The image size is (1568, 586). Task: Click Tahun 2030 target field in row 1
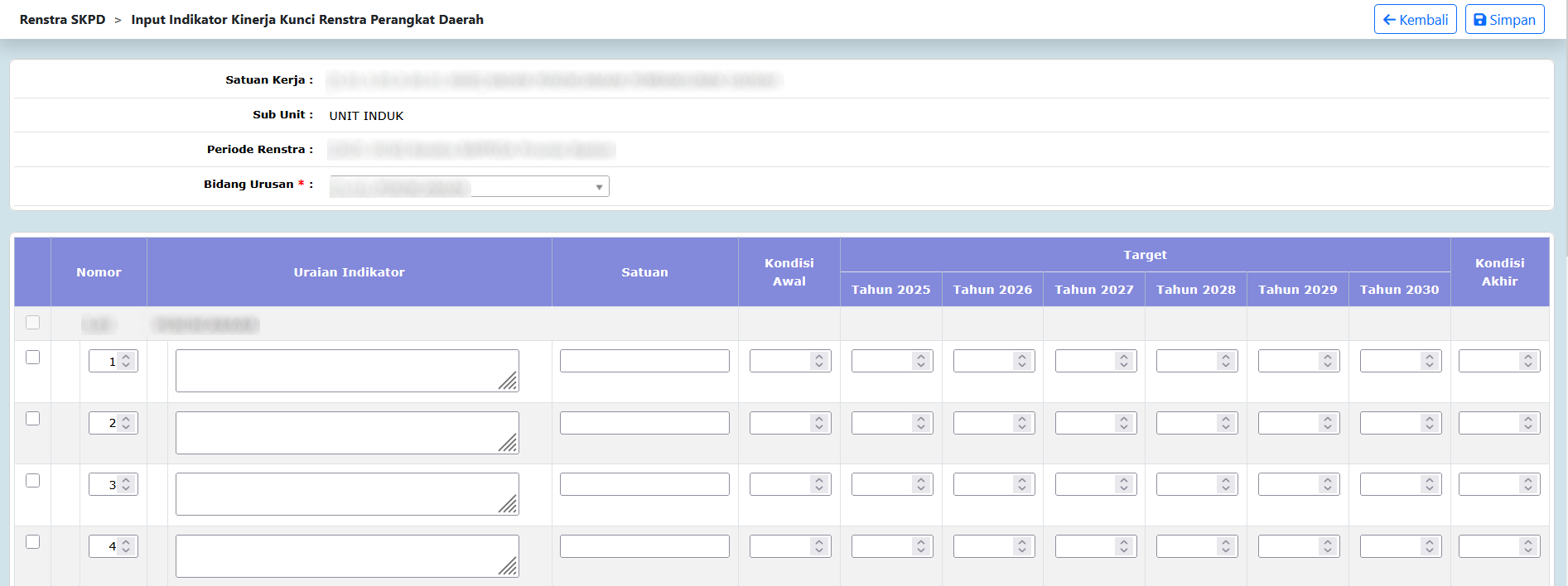[1391, 362]
